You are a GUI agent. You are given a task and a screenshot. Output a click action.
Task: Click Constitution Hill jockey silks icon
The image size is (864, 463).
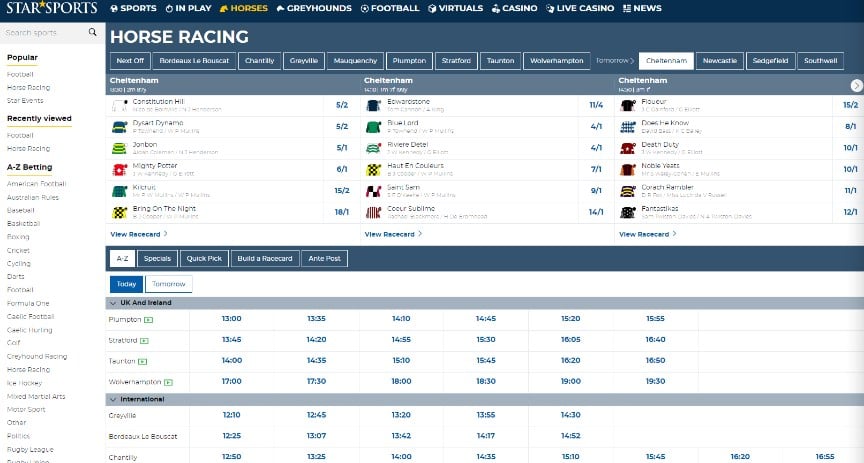pos(120,105)
